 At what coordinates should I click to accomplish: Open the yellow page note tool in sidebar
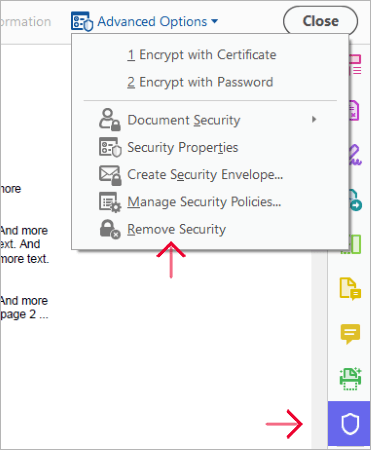[x=350, y=289]
